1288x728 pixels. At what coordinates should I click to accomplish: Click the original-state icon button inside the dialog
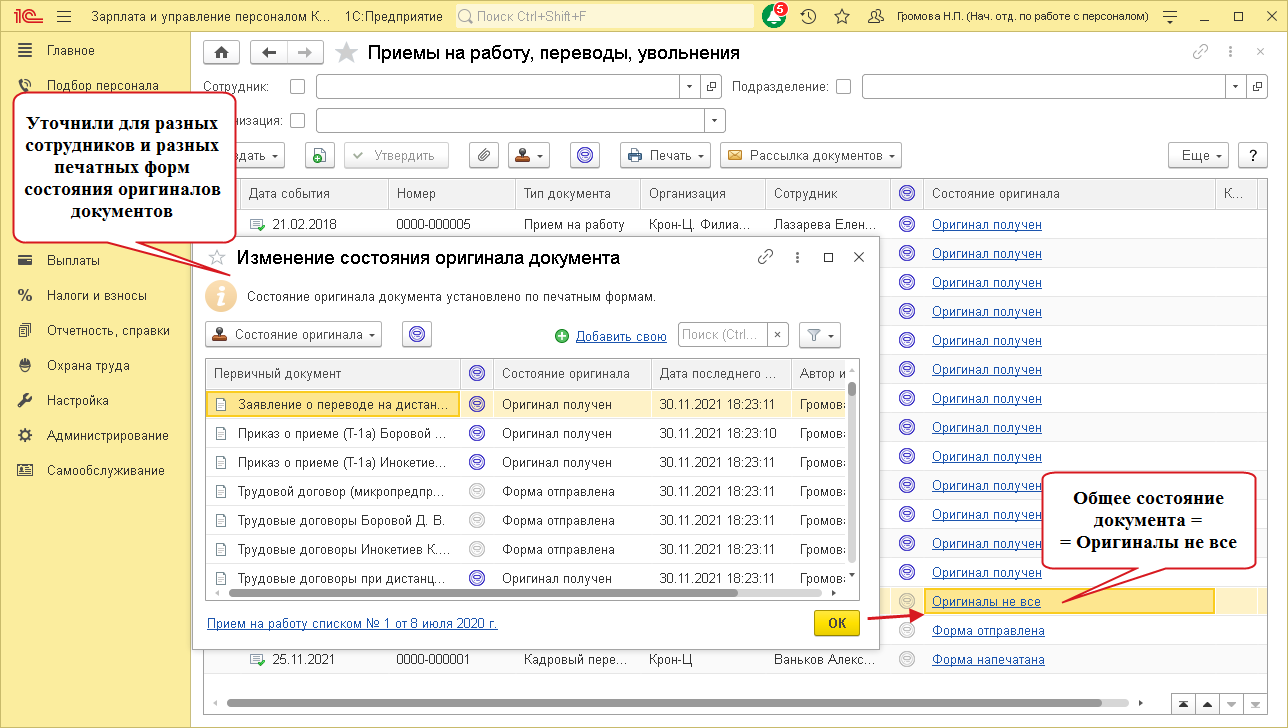417,335
